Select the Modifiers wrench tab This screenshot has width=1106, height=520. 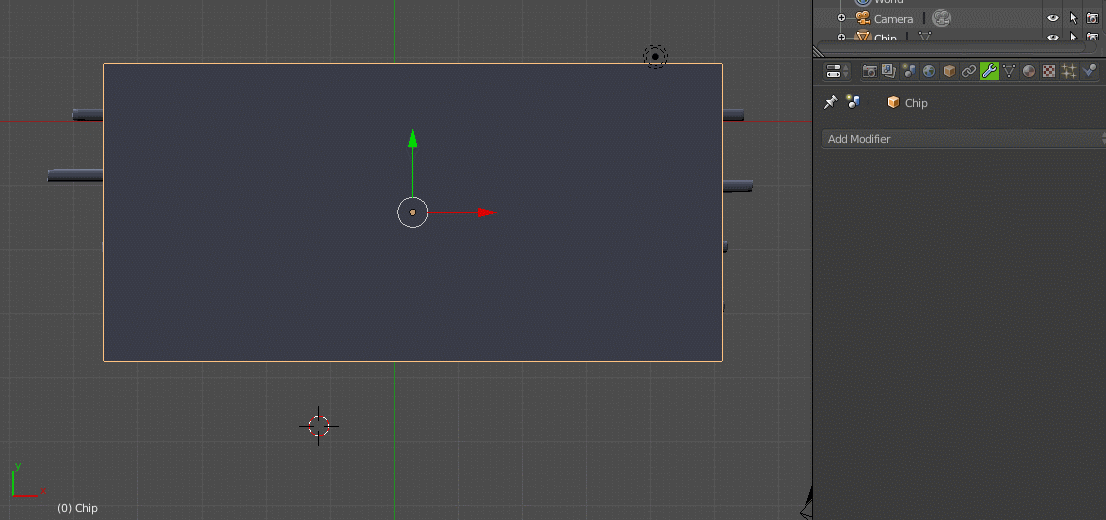coord(989,71)
